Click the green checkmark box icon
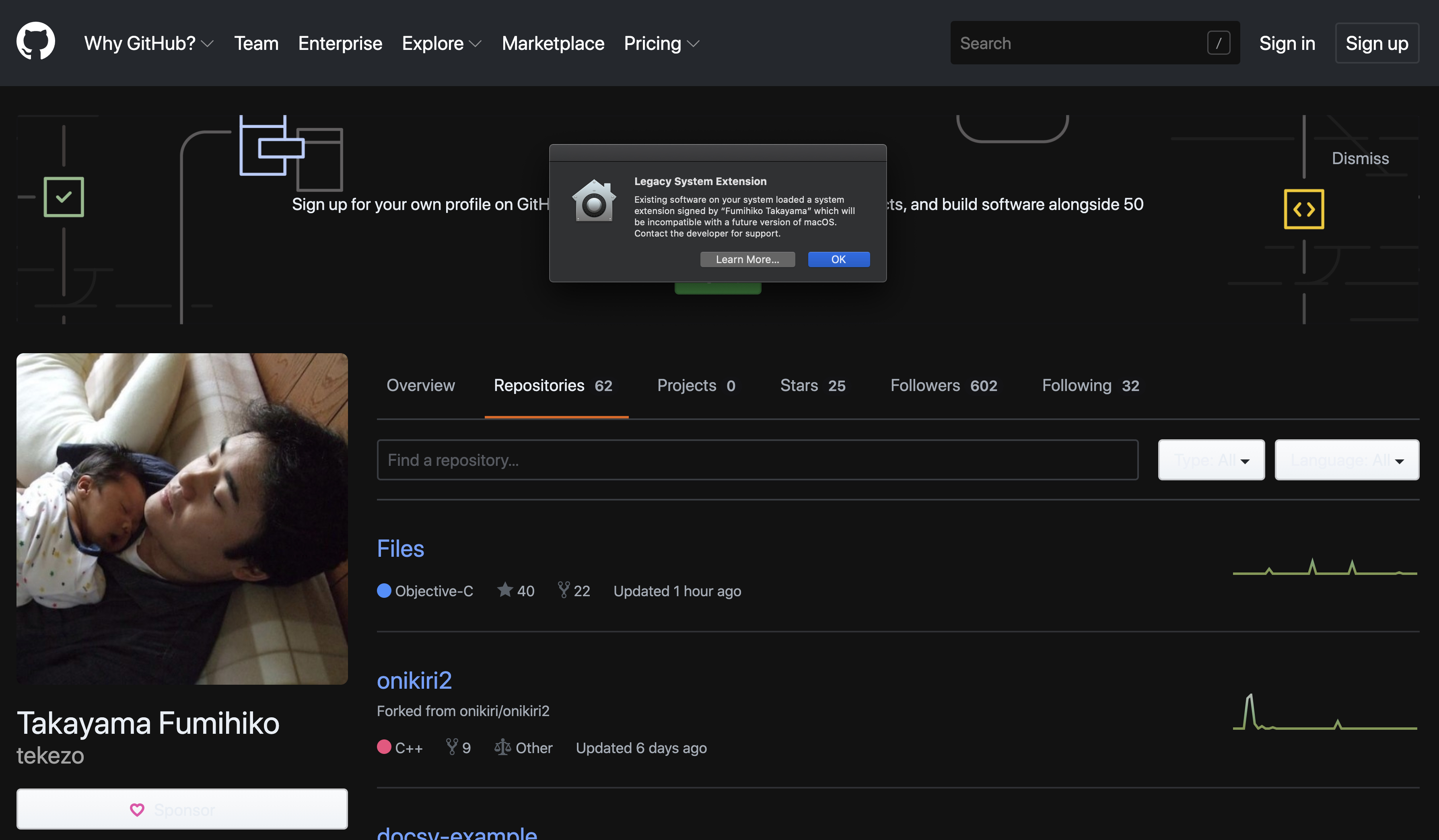Viewport: 1439px width, 840px height. click(64, 197)
